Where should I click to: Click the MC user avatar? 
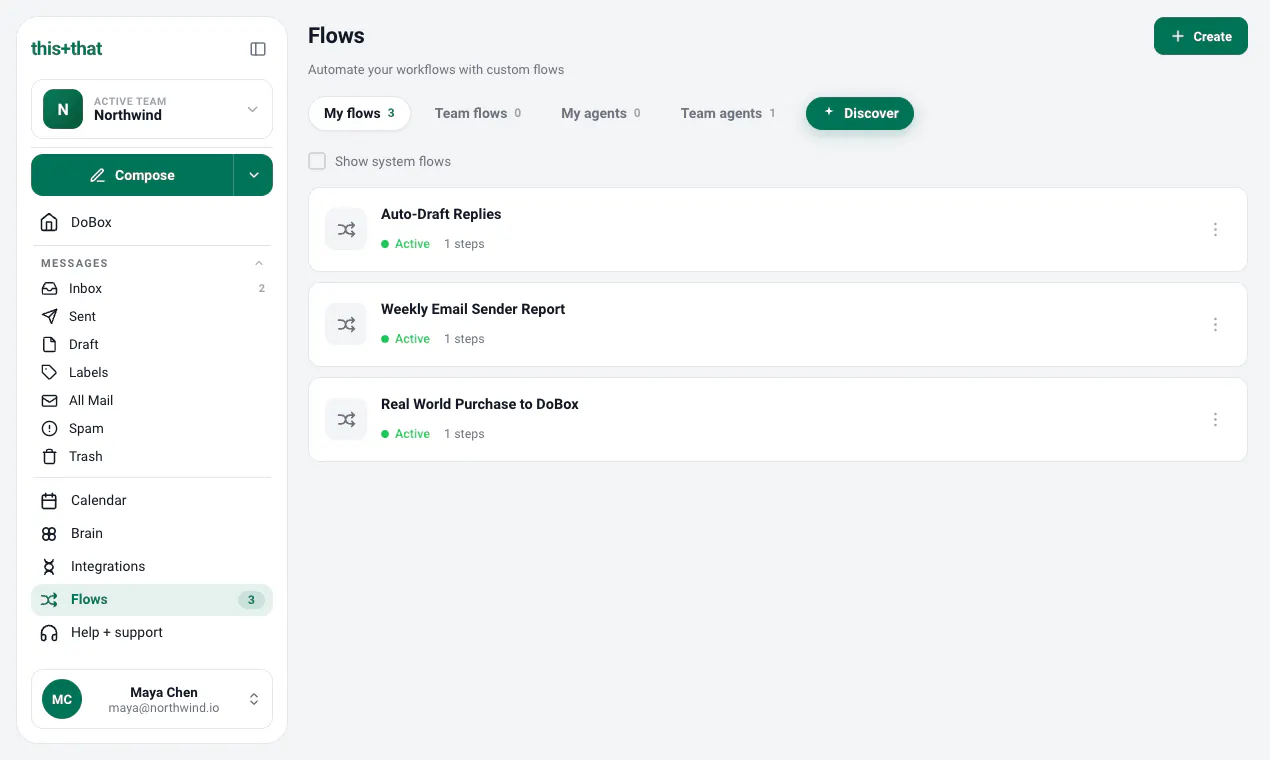click(x=62, y=699)
